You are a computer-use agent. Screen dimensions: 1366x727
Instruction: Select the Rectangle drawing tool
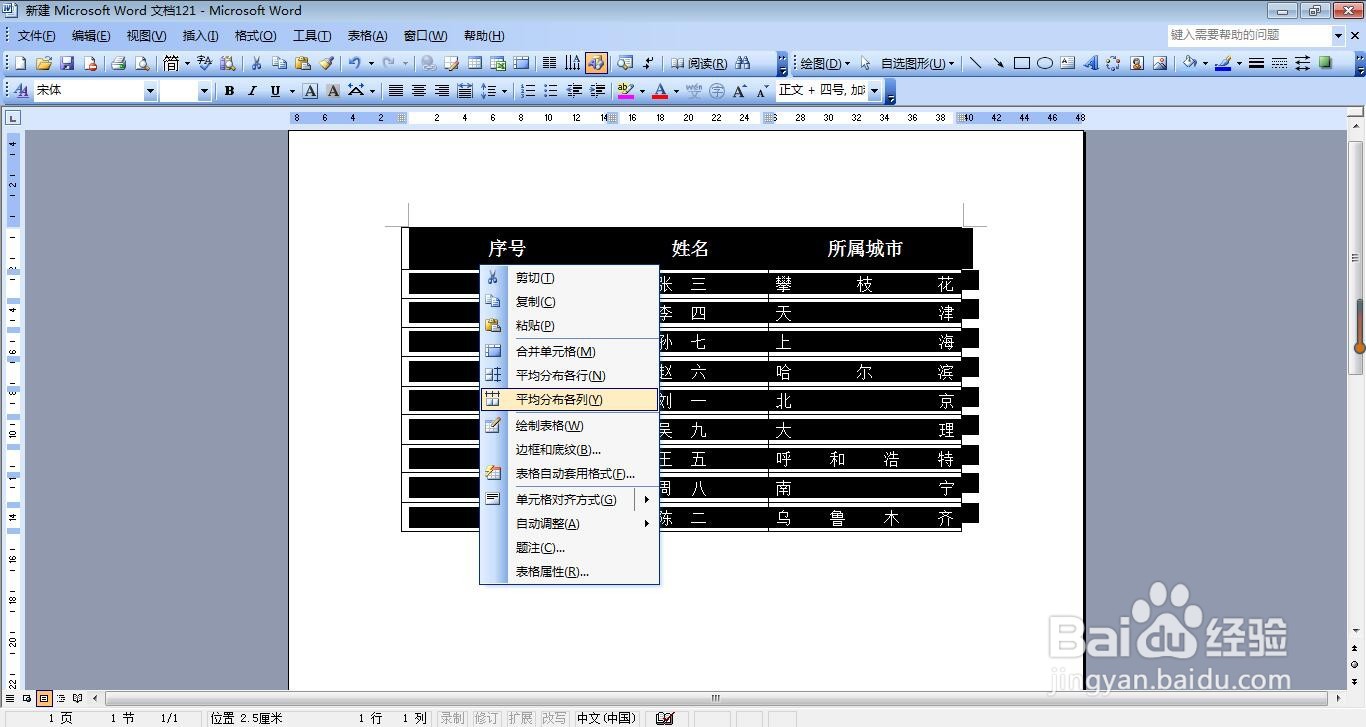point(1022,63)
